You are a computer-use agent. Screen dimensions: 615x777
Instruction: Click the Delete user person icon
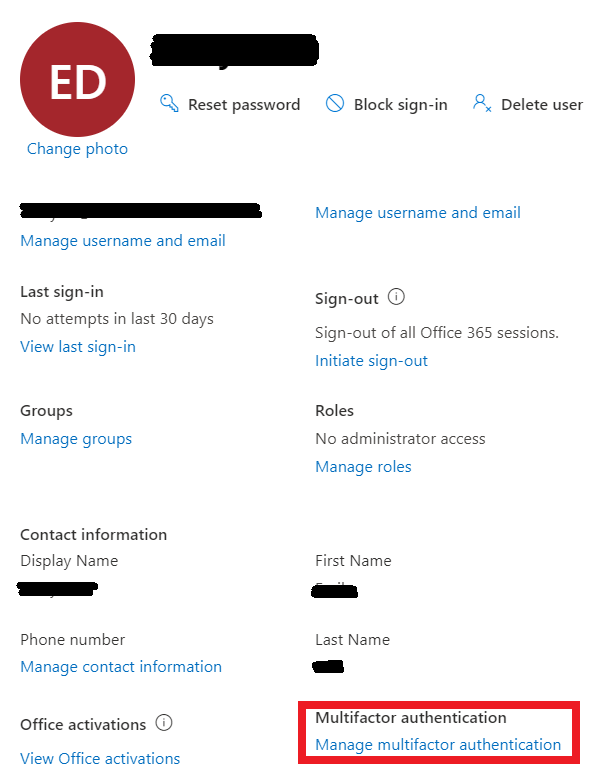pyautogui.click(x=482, y=104)
